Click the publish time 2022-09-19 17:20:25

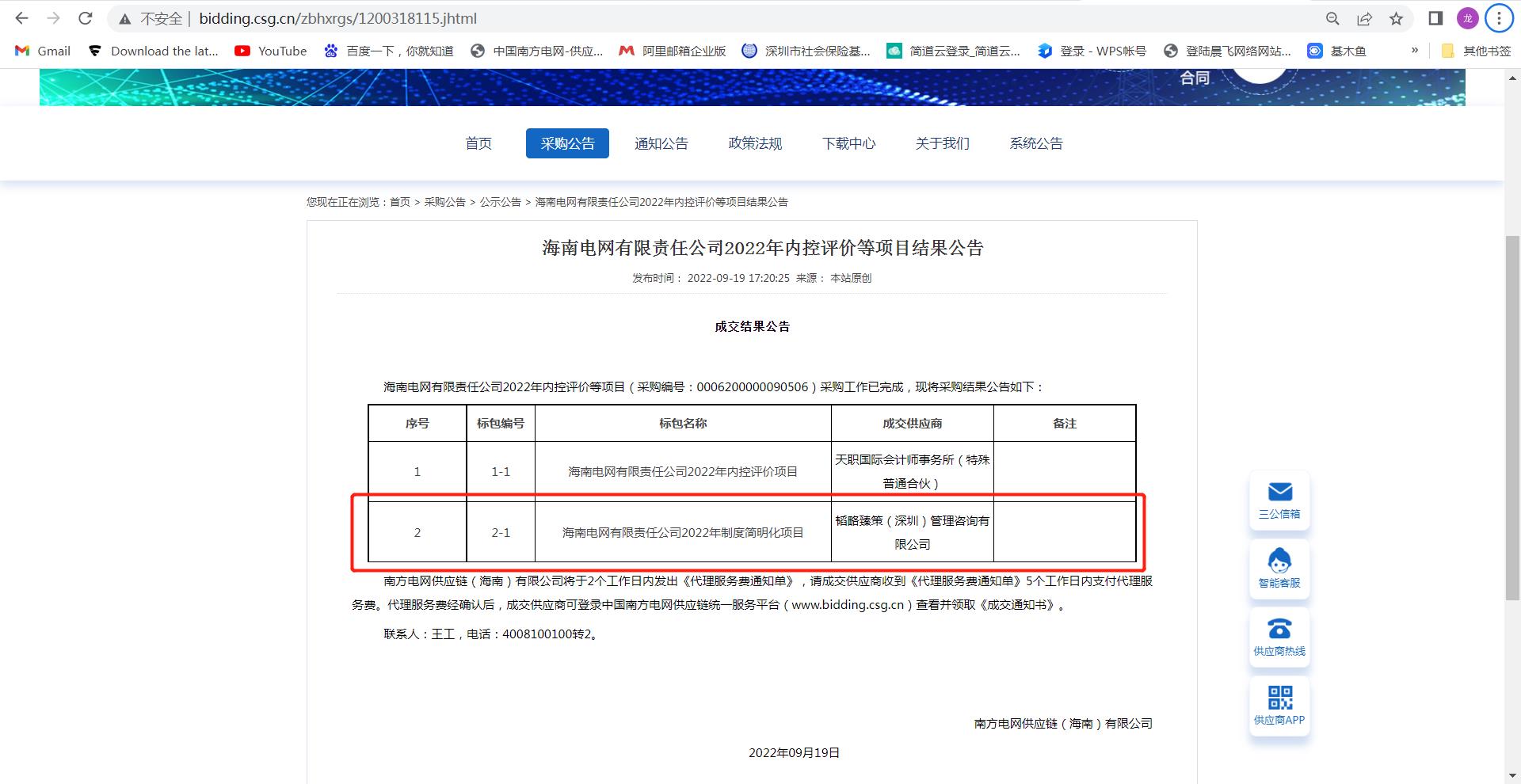click(738, 278)
